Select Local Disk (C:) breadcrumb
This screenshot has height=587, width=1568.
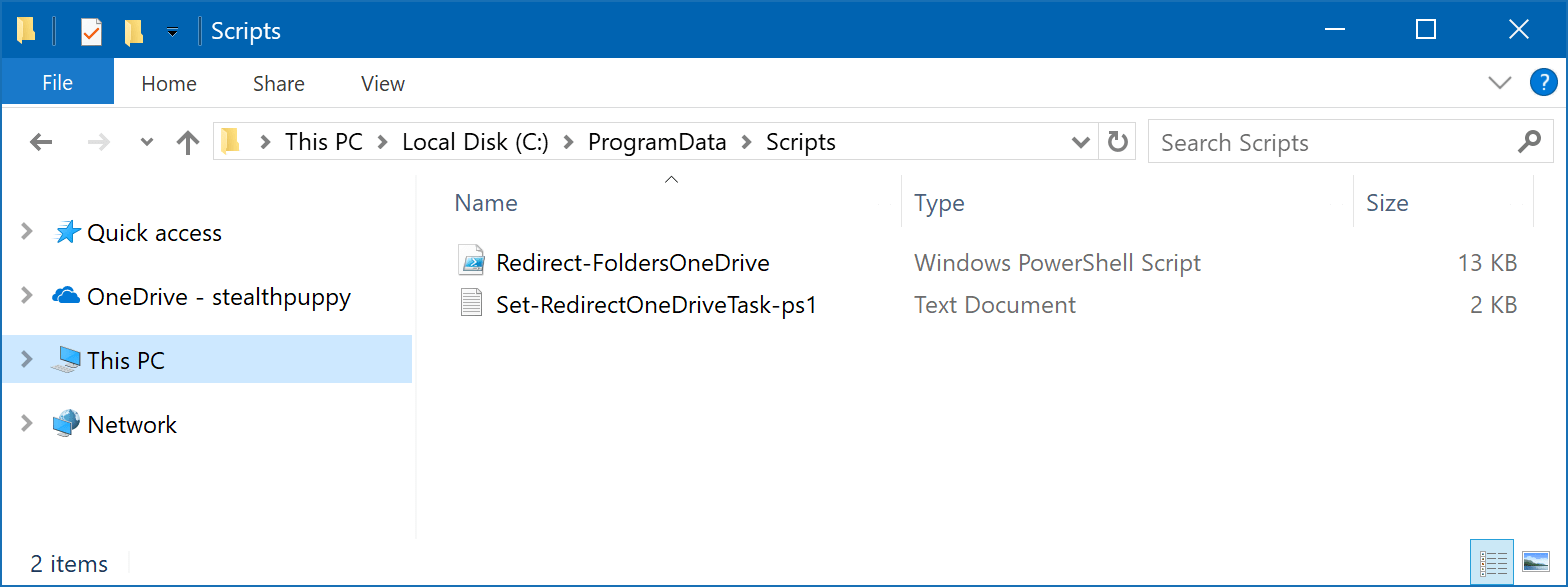pyautogui.click(x=475, y=142)
